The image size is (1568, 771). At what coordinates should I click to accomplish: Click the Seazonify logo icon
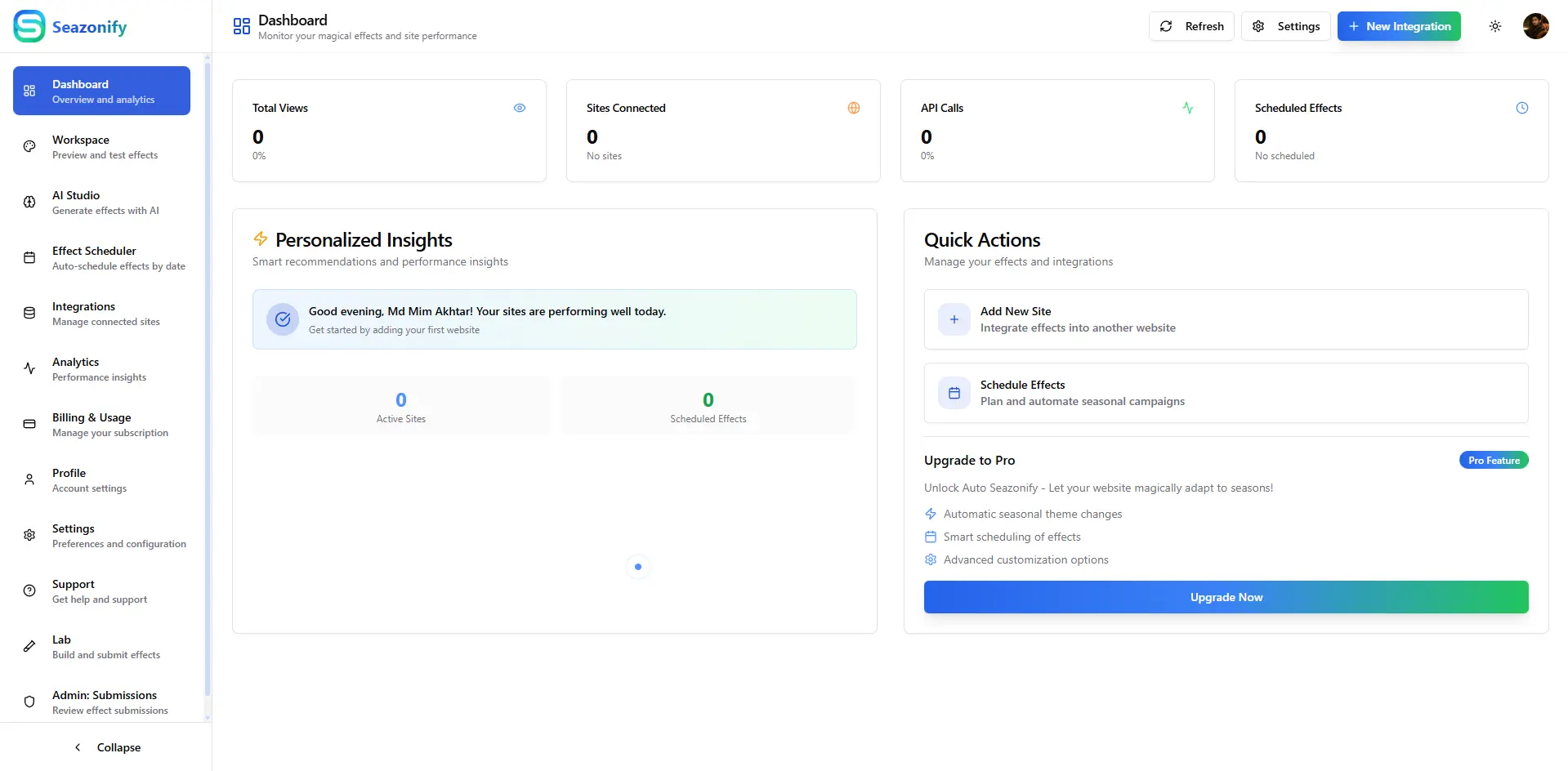(x=29, y=26)
